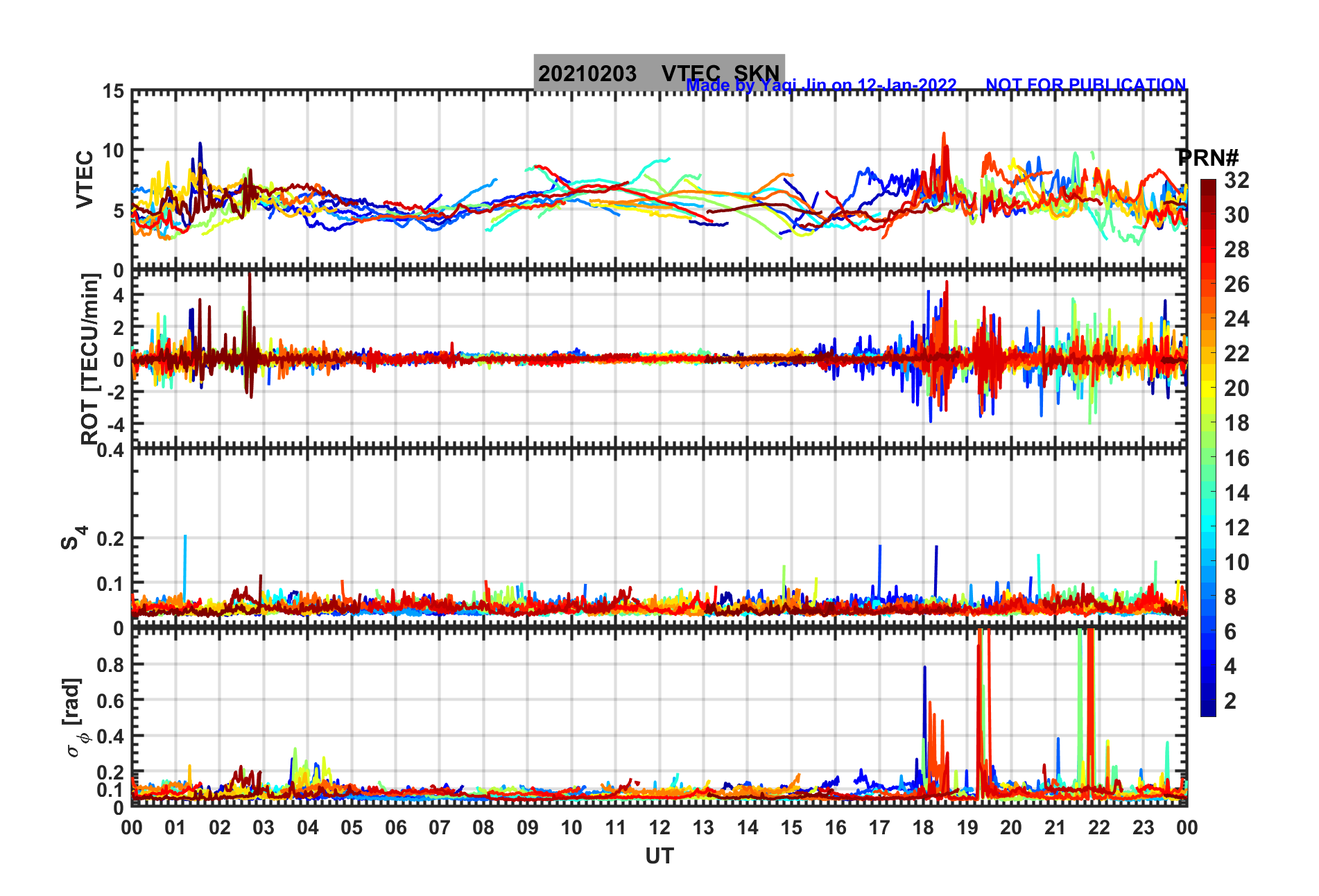Viewport: 1319px width, 896px height.
Task: Click colorbar tick label 28
Action: coord(1236,250)
